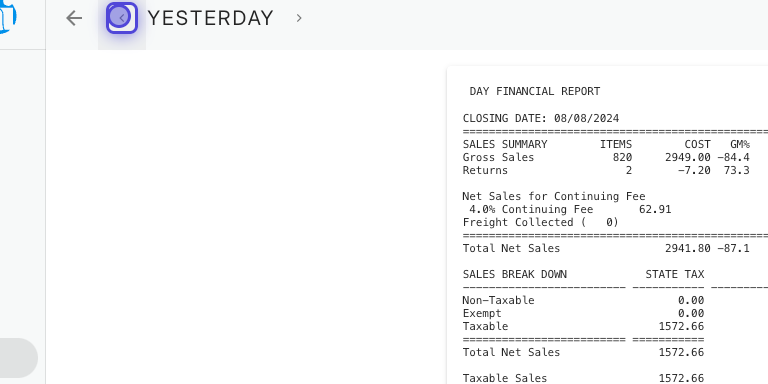
Task: Click the Gross Sales row
Action: pyautogui.click(x=606, y=157)
